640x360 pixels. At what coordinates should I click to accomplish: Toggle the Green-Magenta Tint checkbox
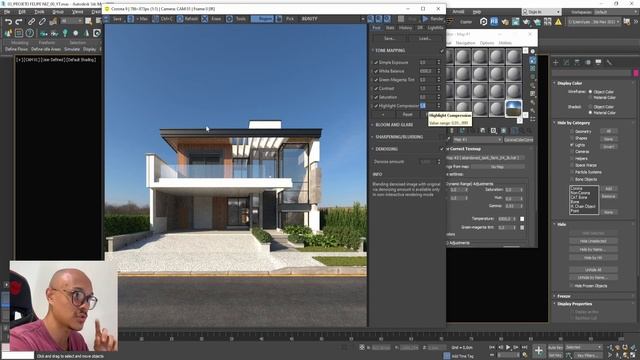tap(376, 80)
